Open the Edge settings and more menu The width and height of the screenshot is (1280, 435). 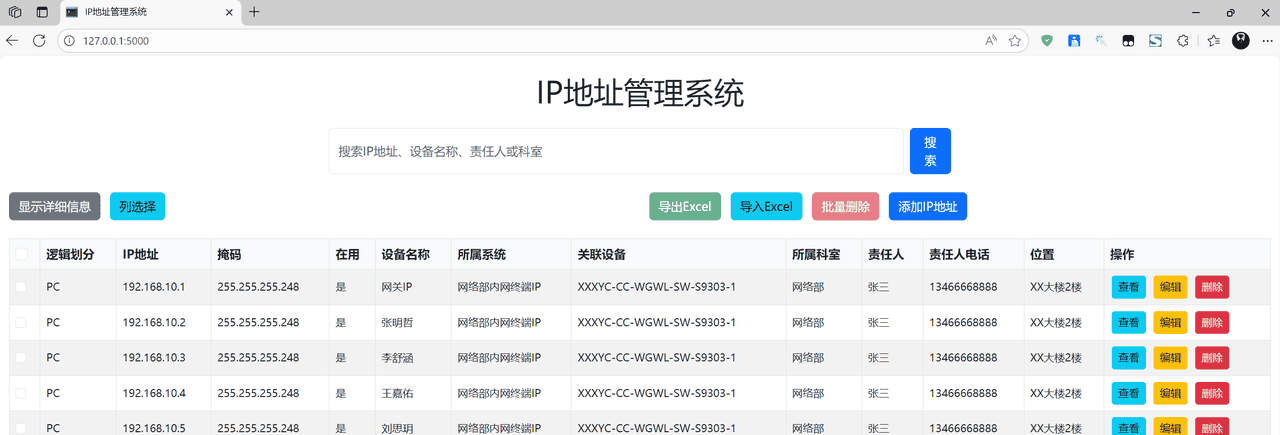tap(1267, 41)
